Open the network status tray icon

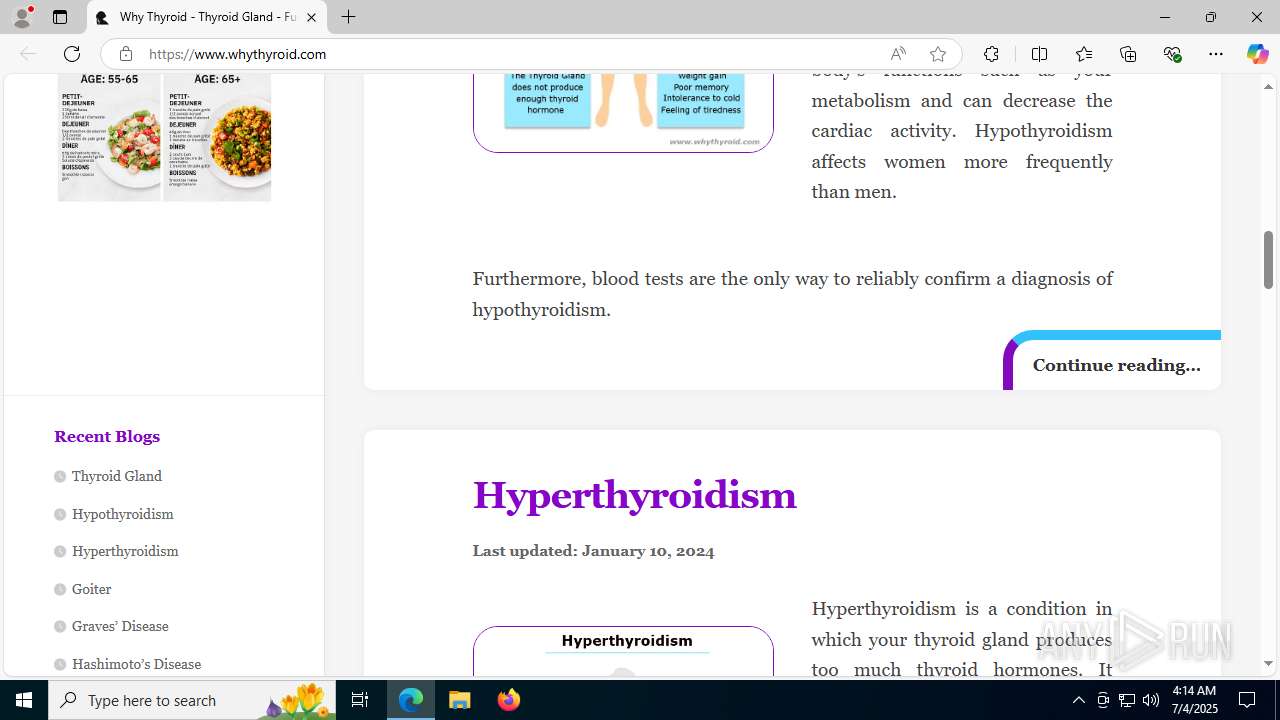1127,700
